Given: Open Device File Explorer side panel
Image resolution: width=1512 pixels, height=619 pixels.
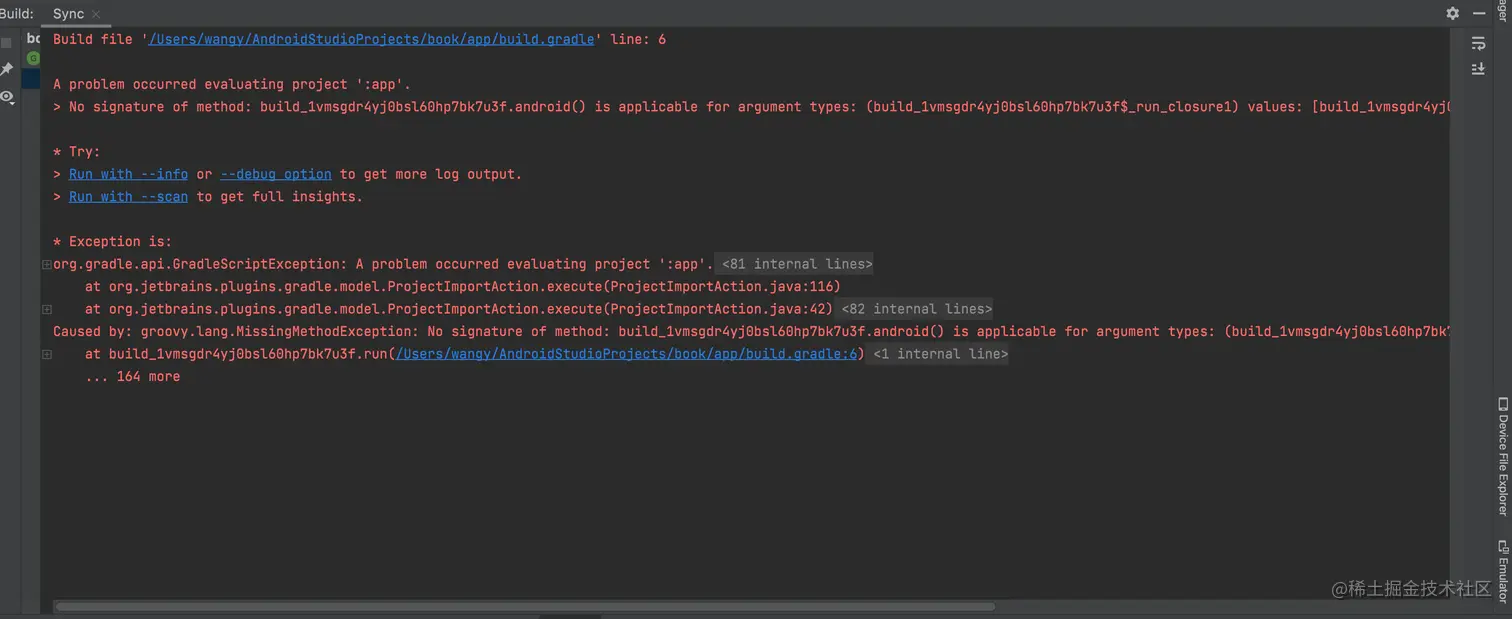Looking at the screenshot, I should pyautogui.click(x=1502, y=456).
